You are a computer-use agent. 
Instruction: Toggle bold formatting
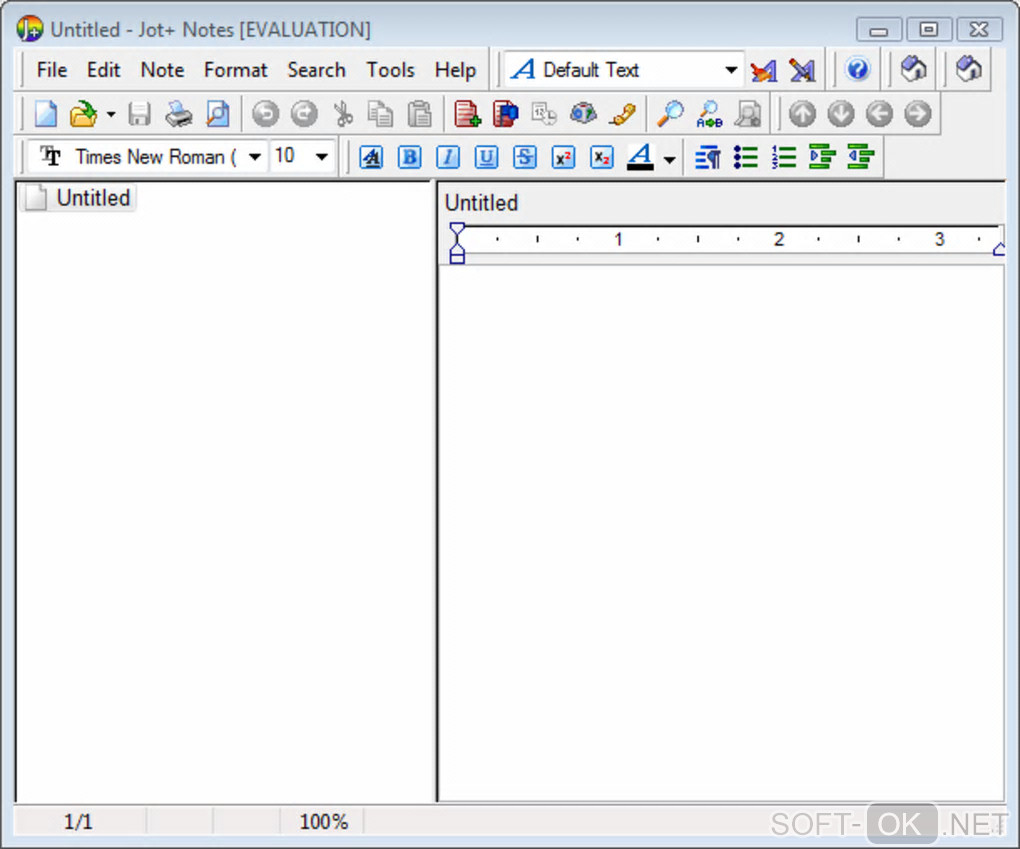[409, 157]
